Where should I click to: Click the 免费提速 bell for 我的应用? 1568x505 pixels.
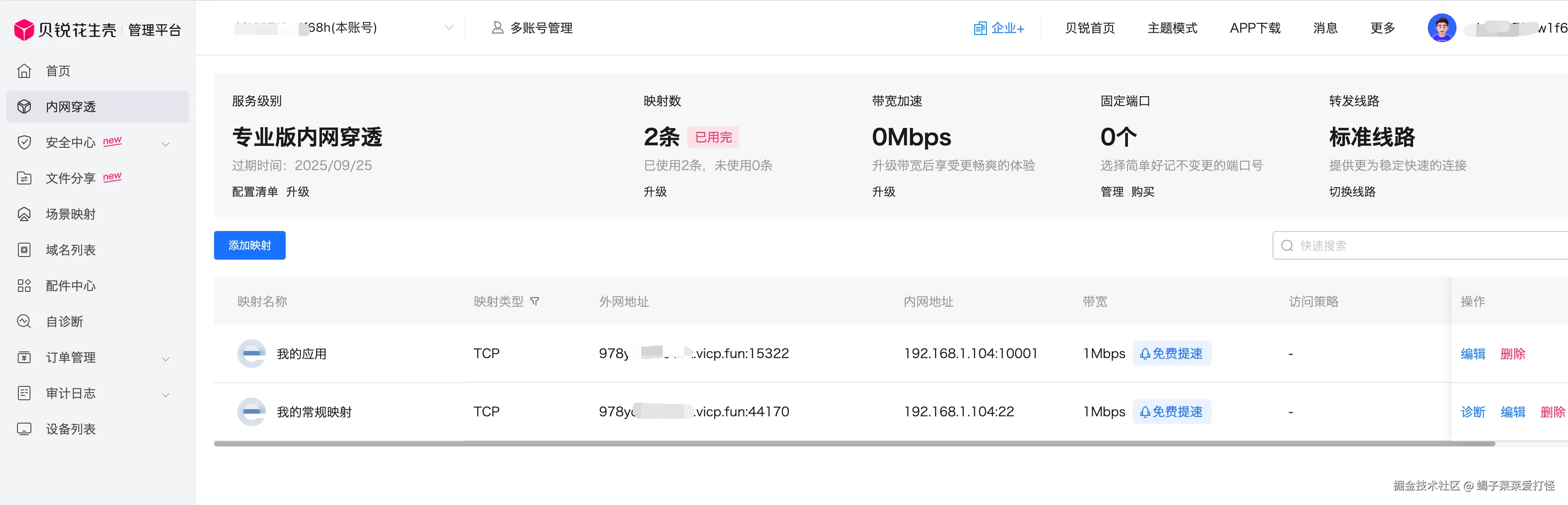(1144, 354)
